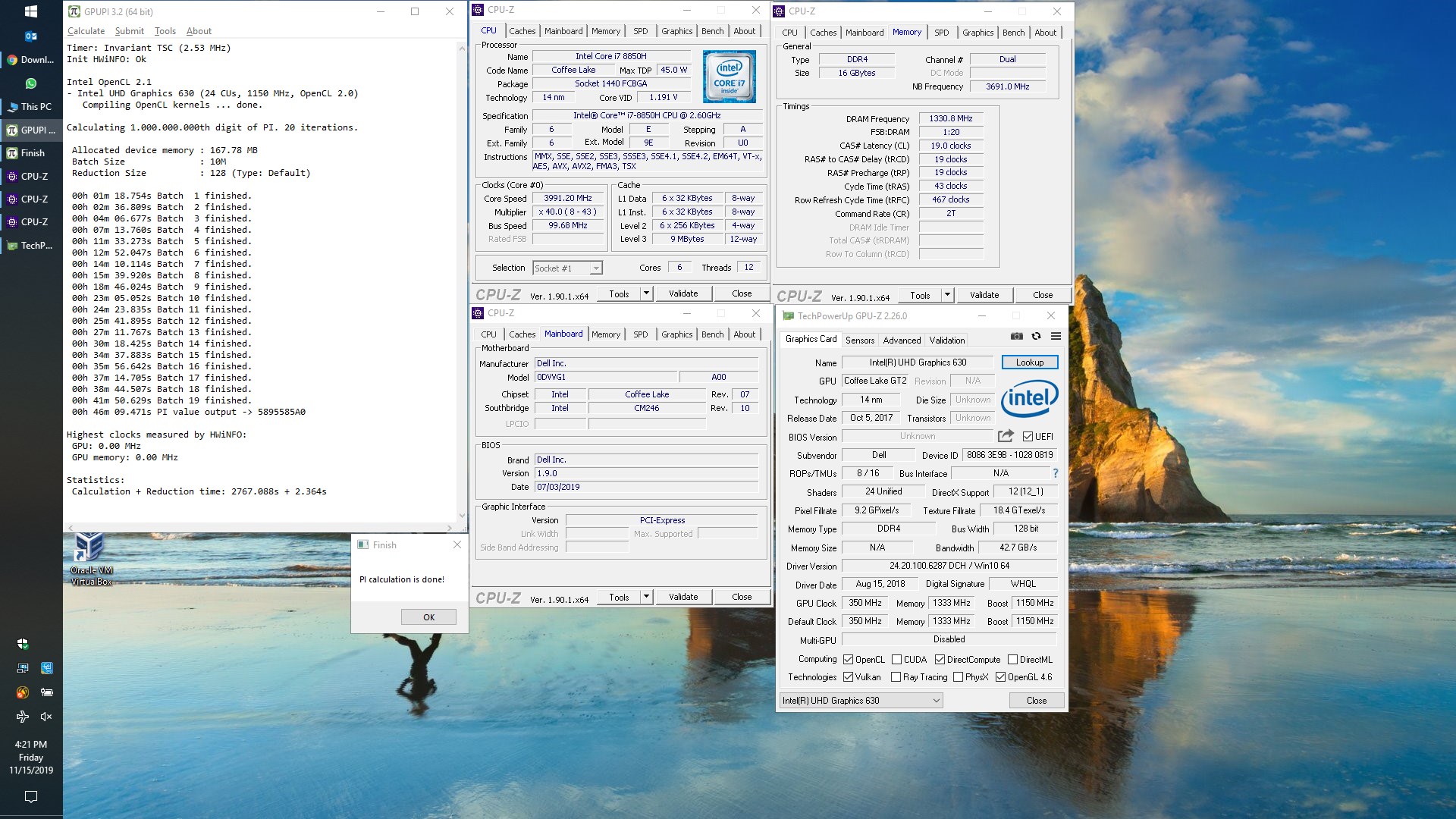Click the orange blocked-globe tray icon
1456x819 pixels.
[23, 692]
